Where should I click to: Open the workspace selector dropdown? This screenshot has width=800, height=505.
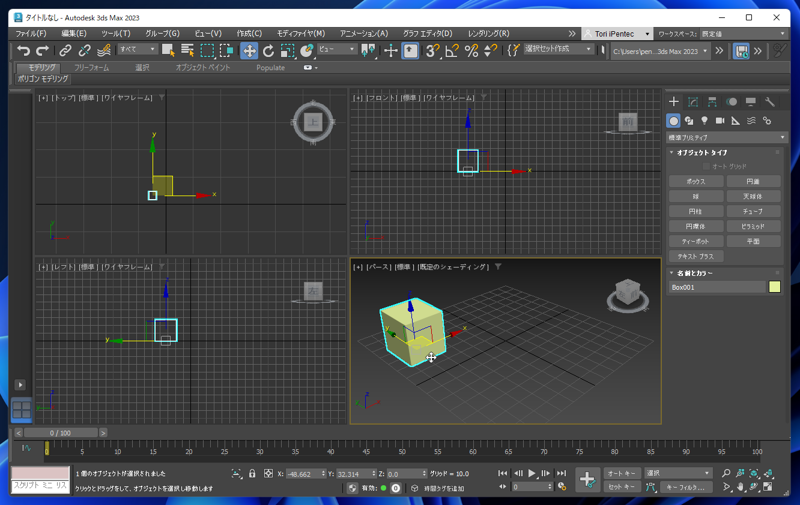tap(743, 34)
